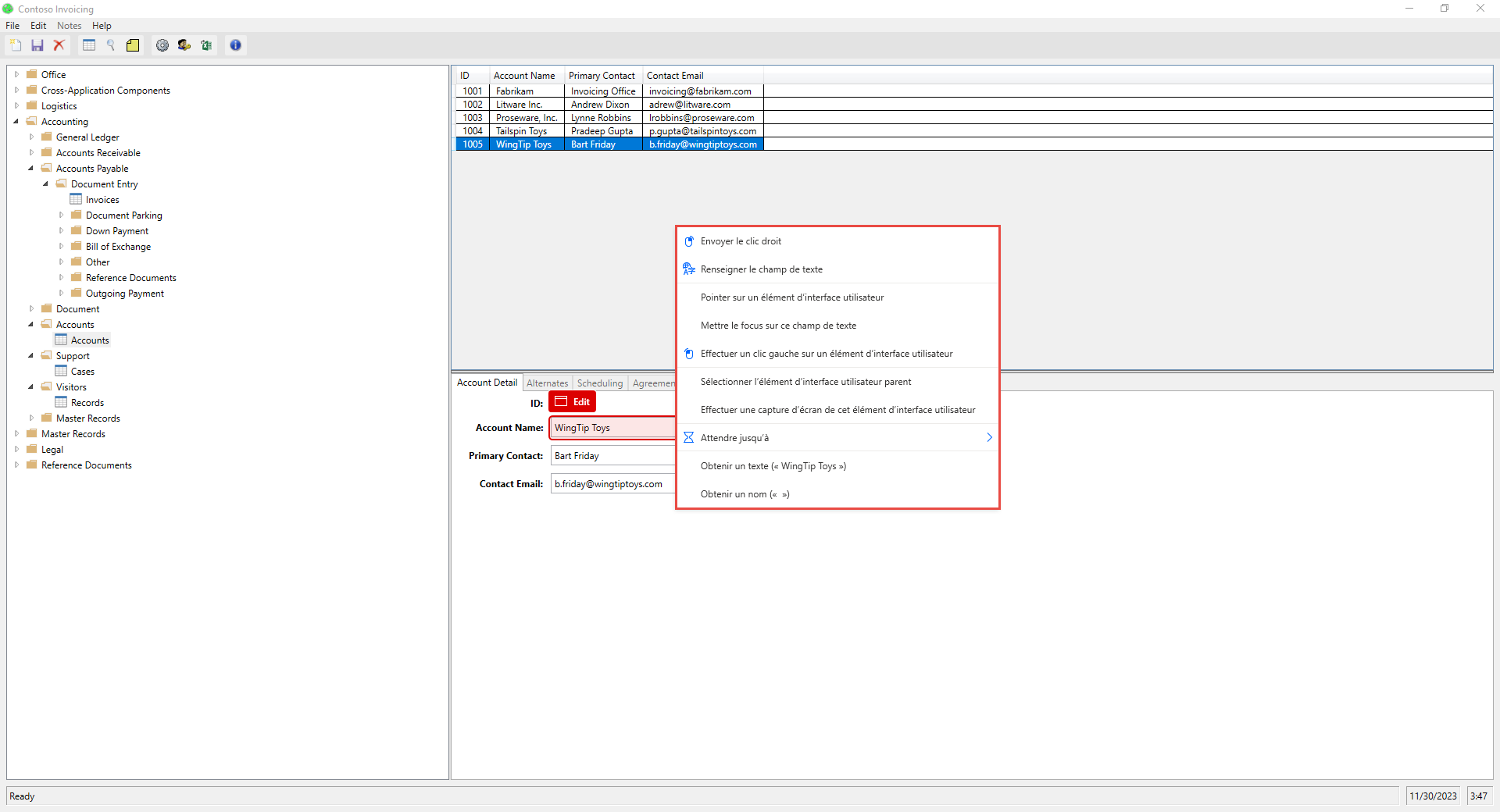Open the Edit menu
The width and height of the screenshot is (1500, 812).
[38, 26]
